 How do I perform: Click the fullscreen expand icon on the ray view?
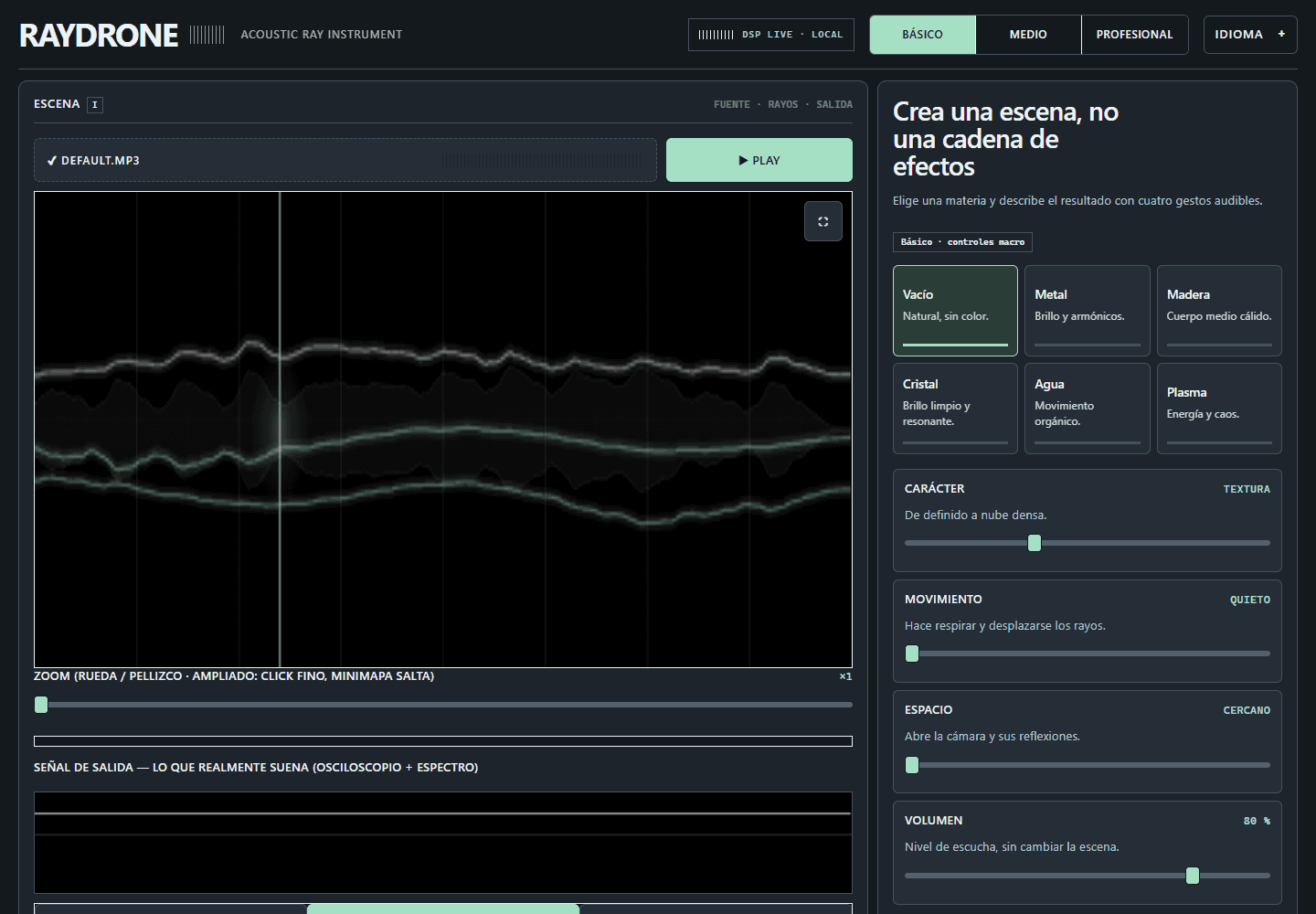point(823,221)
